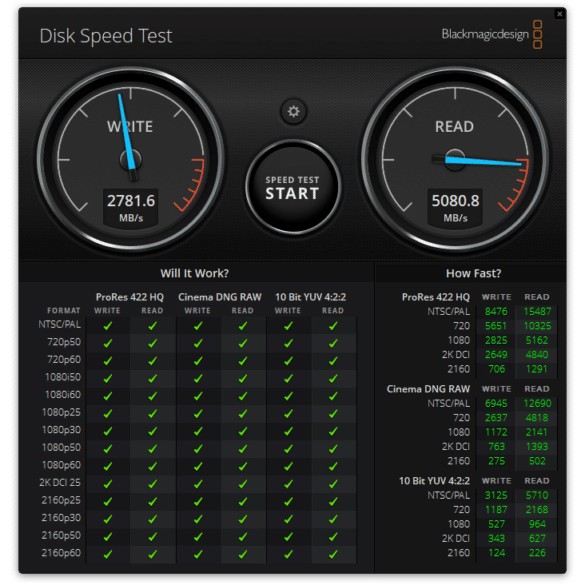Click the write speed value 2781.6
Screen dimensions: 585x585
131,201
